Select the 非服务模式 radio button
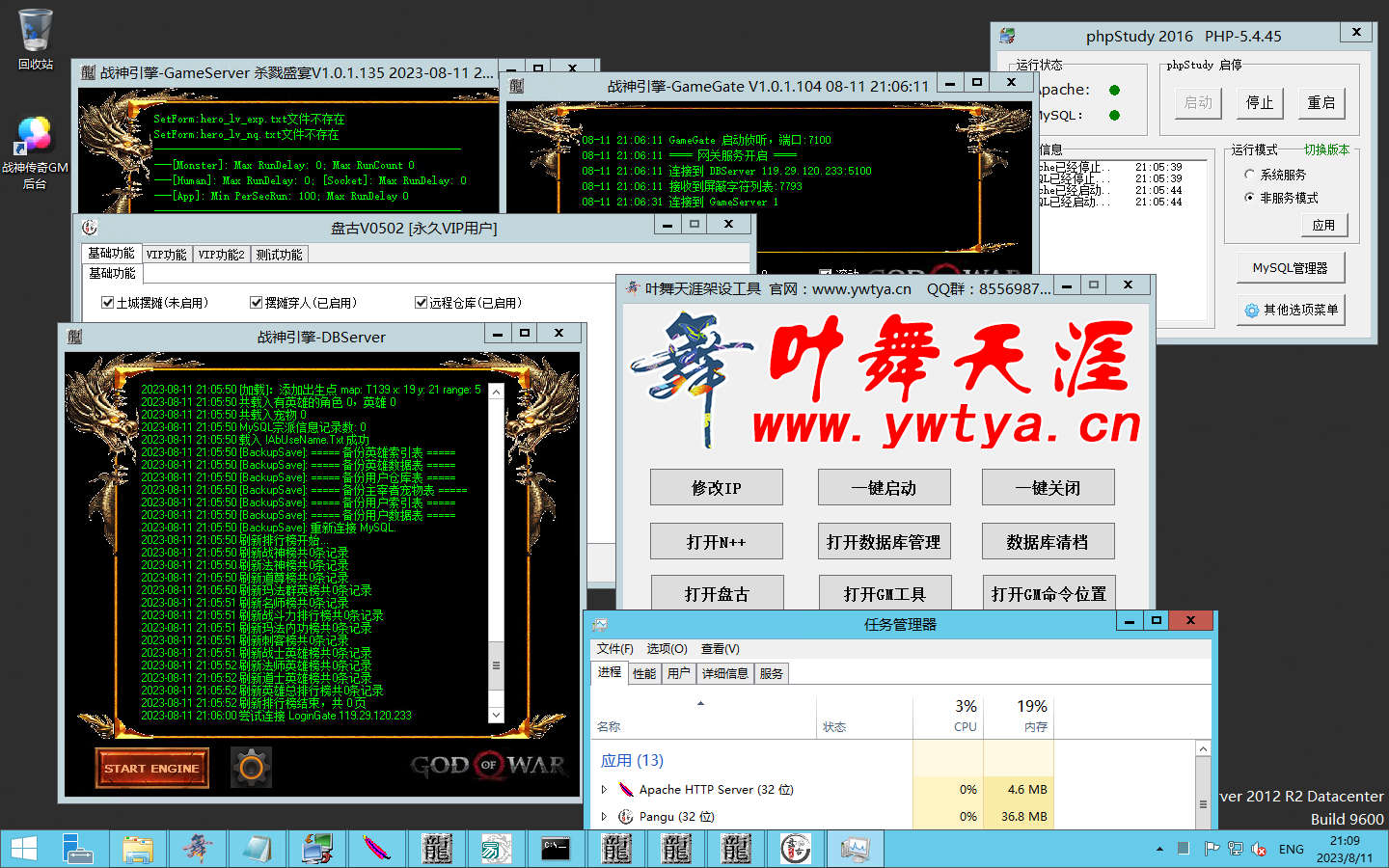Viewport: 1389px width, 868px height. click(1250, 198)
